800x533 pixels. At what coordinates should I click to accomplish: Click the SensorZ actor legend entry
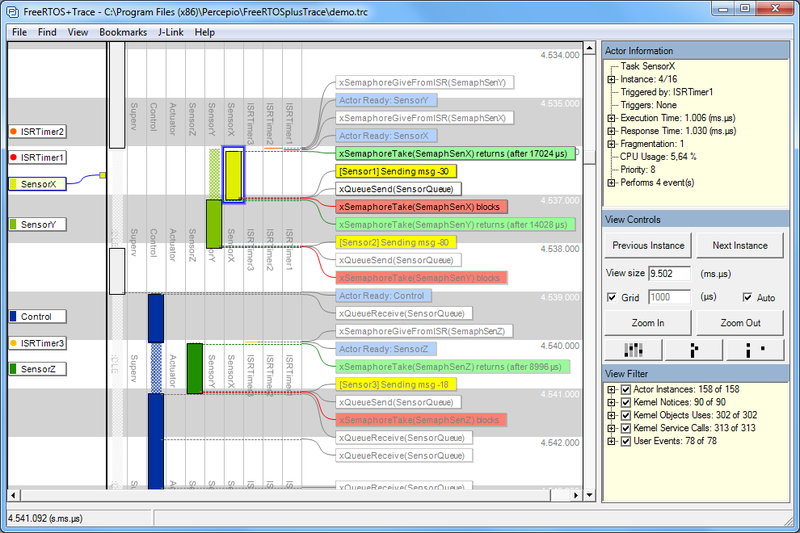[x=37, y=369]
